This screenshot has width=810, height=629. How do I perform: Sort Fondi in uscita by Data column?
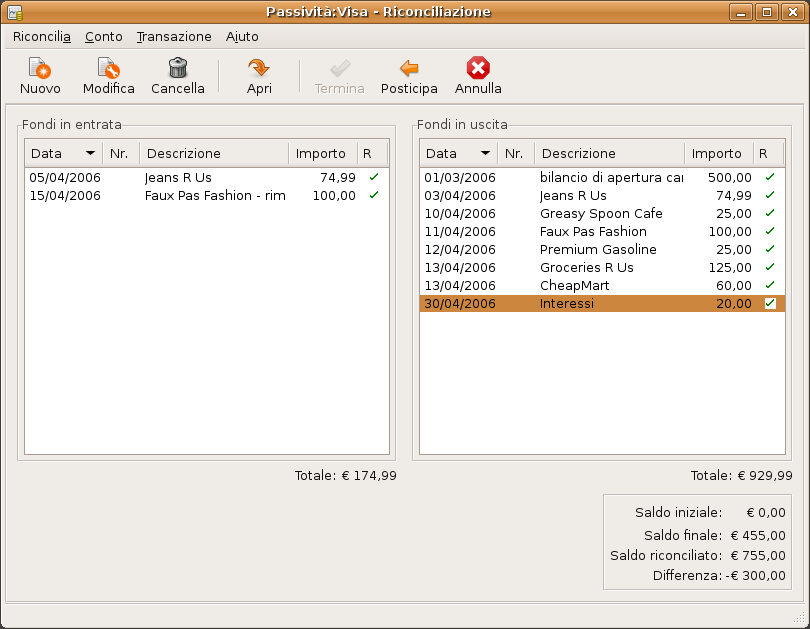pyautogui.click(x=458, y=153)
